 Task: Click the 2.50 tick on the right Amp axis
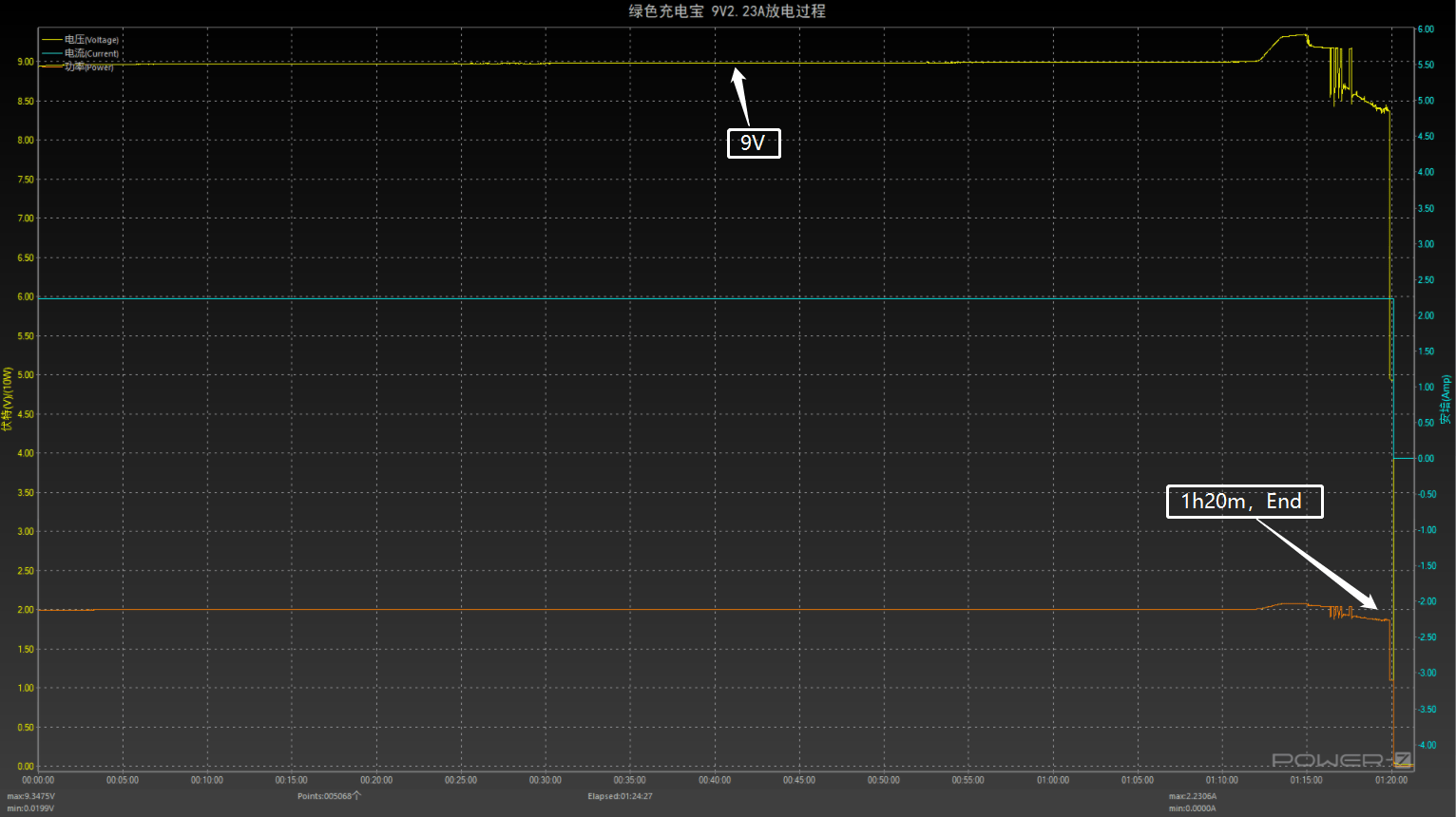(1426, 280)
